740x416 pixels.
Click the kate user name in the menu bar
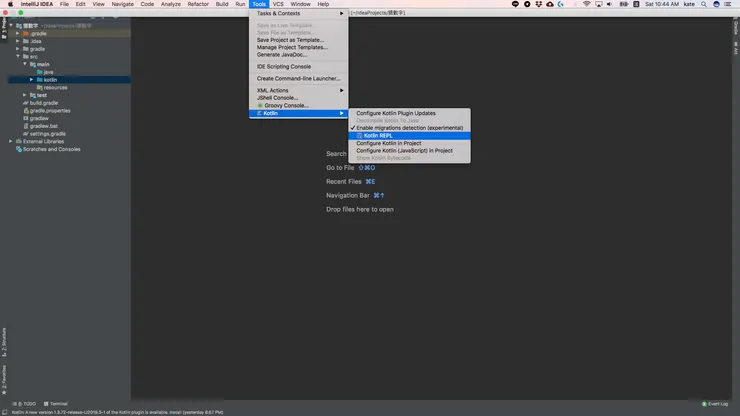[689, 4]
